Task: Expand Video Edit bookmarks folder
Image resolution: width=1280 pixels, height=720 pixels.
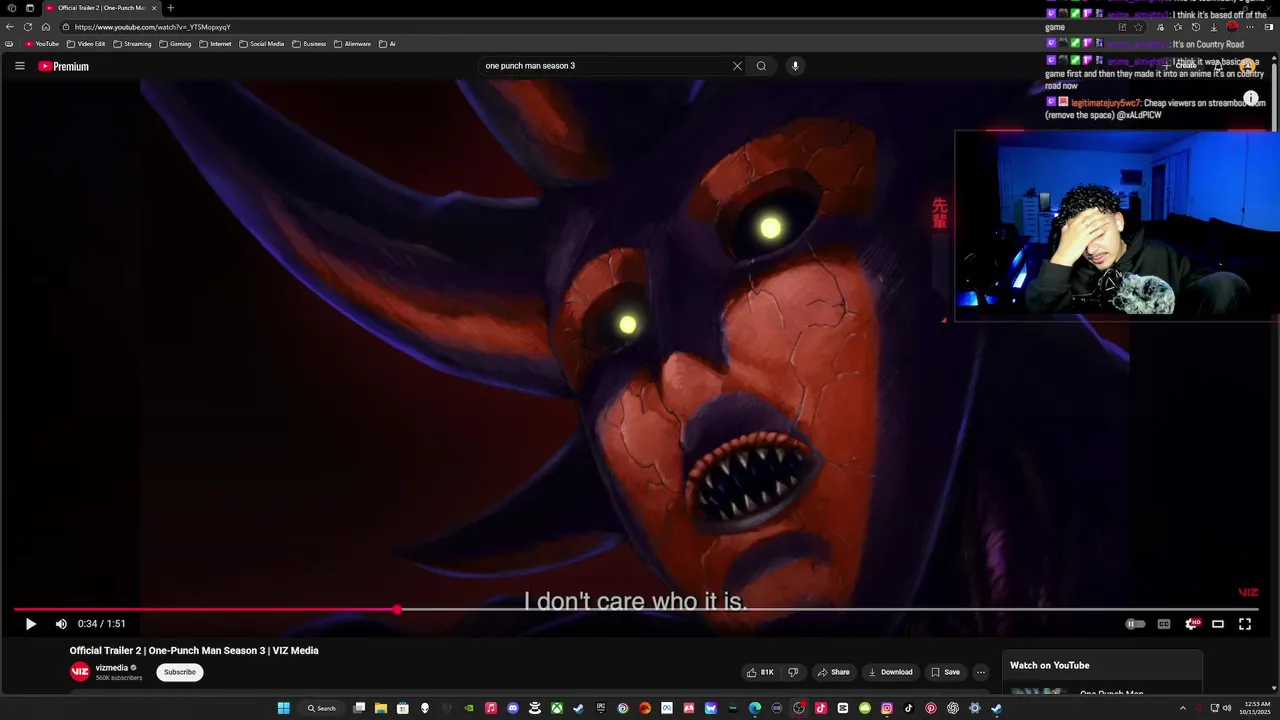Action: pos(86,44)
